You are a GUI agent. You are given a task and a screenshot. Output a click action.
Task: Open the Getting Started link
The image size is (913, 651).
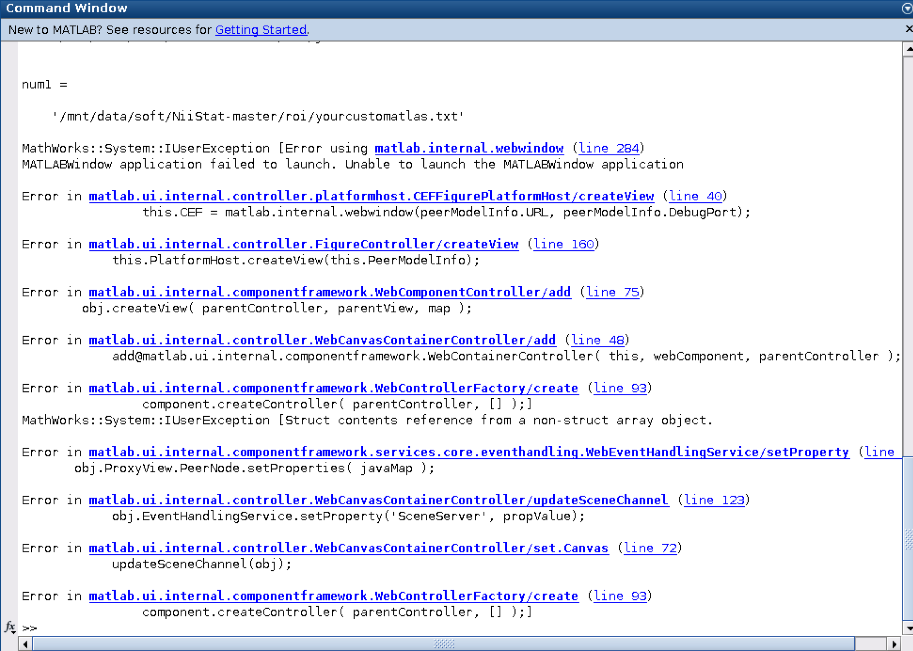(261, 30)
